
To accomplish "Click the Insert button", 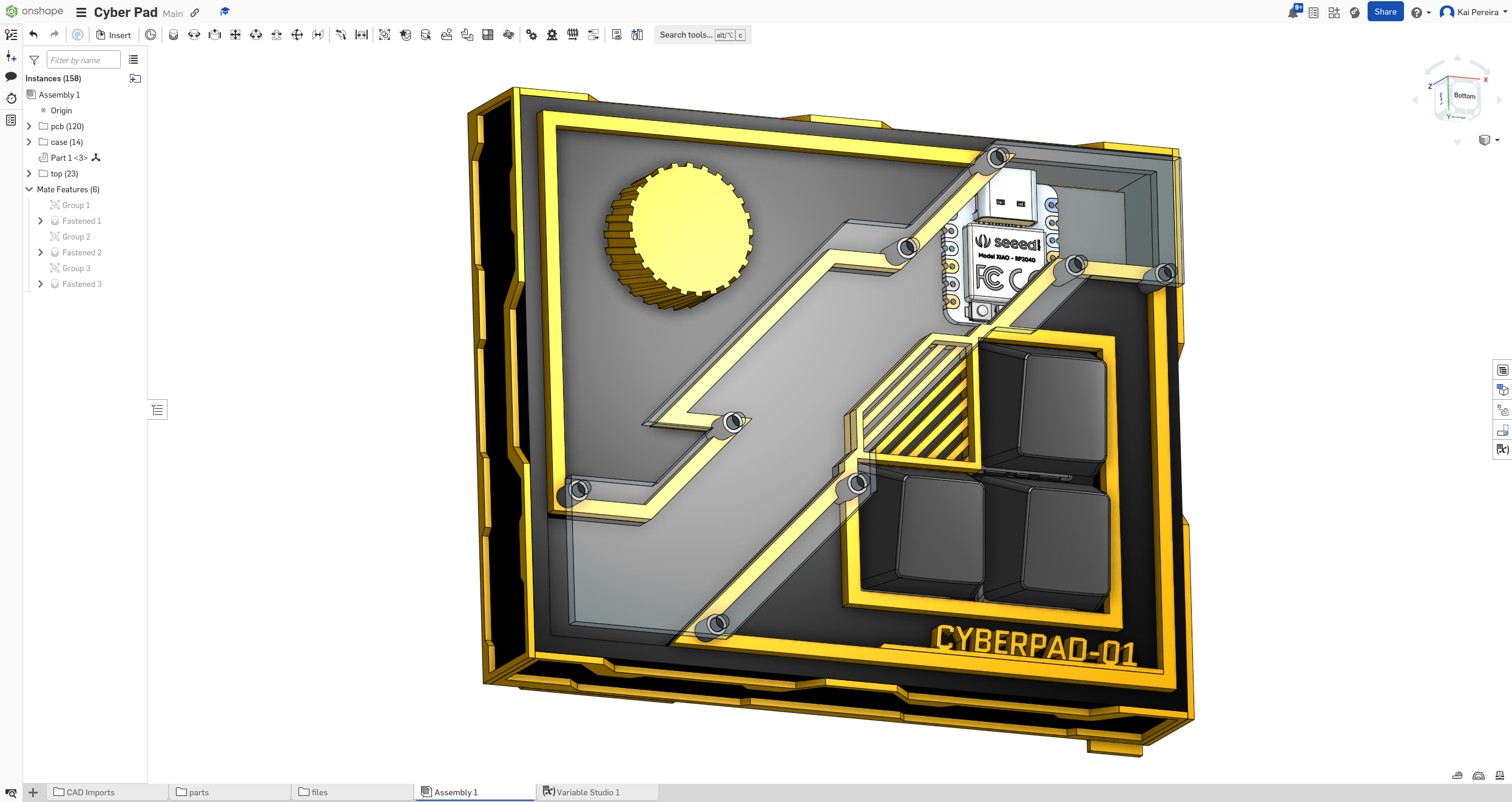I will [x=113, y=35].
